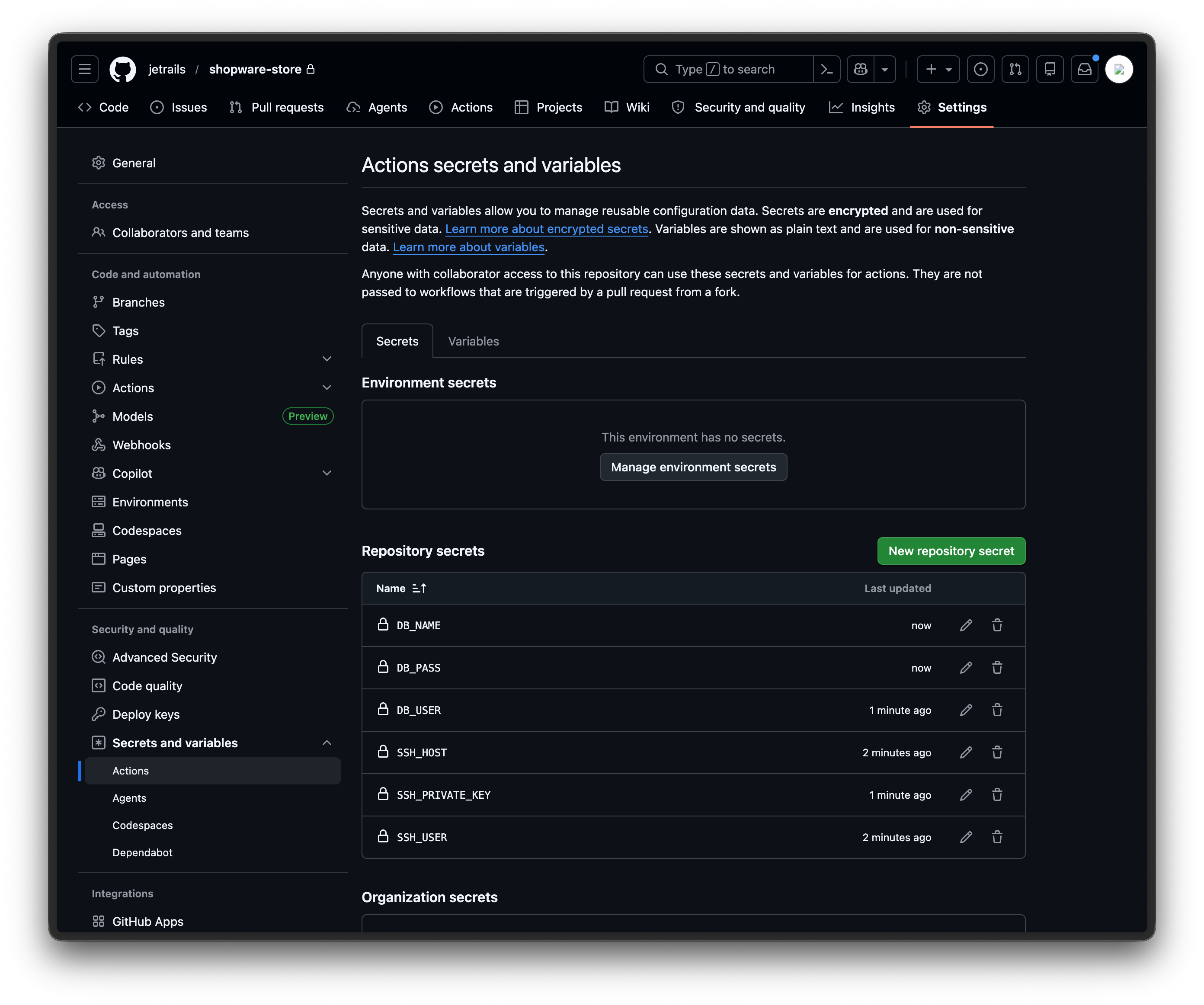Open the Security and quality tab
1204x1005 pixels.
[x=739, y=107]
